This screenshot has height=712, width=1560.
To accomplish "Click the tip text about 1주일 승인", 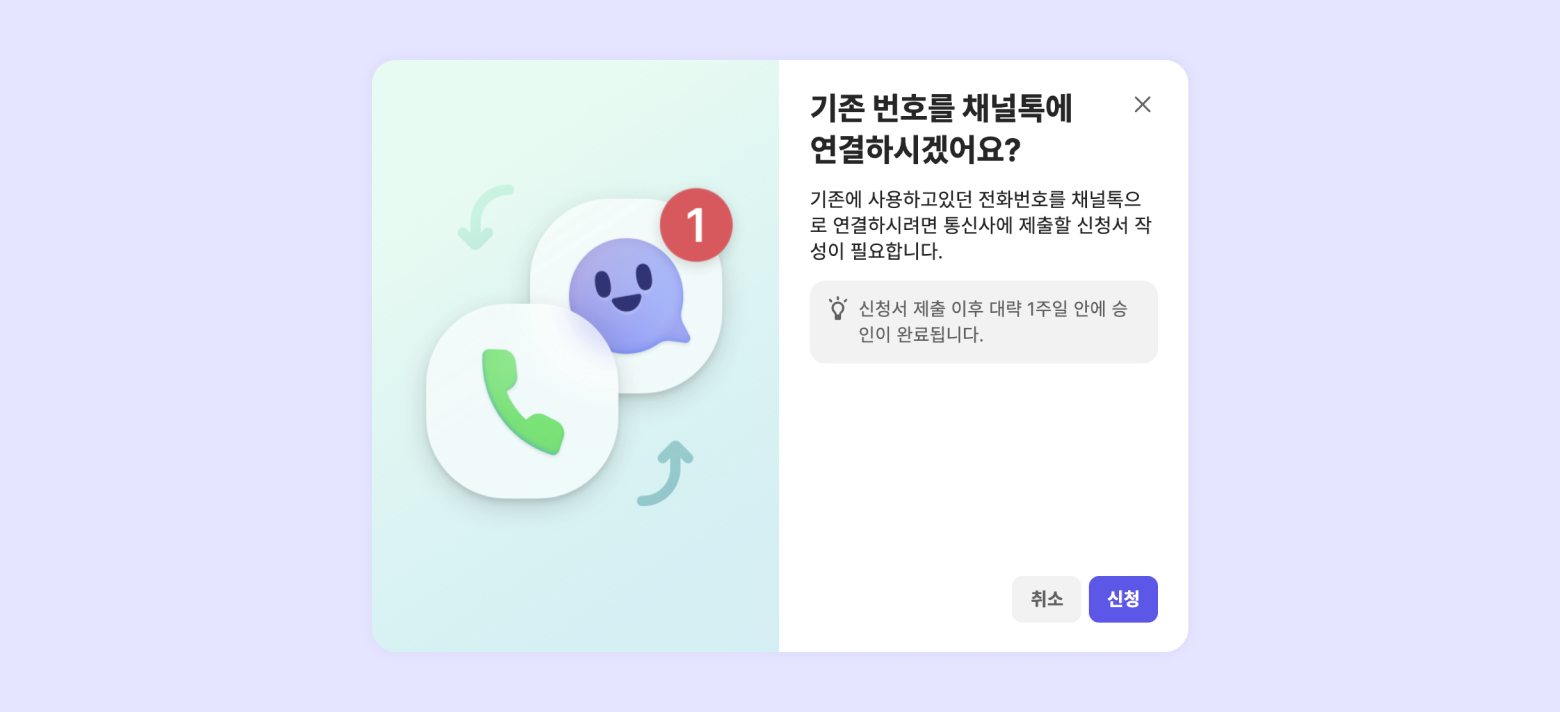I will [993, 321].
